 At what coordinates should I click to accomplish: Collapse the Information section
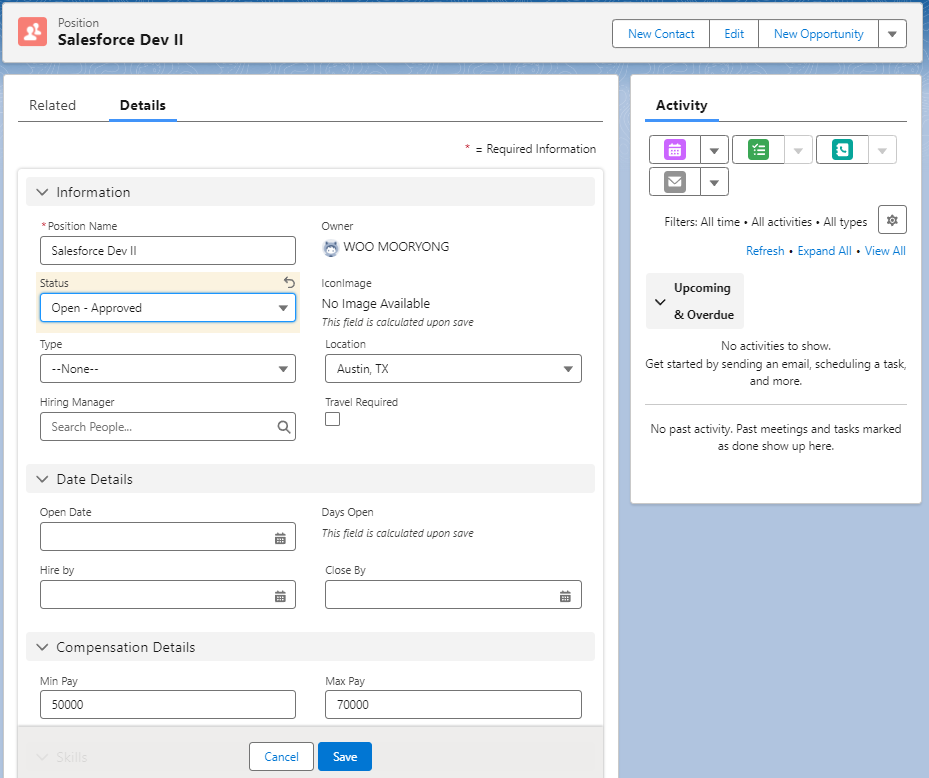[43, 192]
